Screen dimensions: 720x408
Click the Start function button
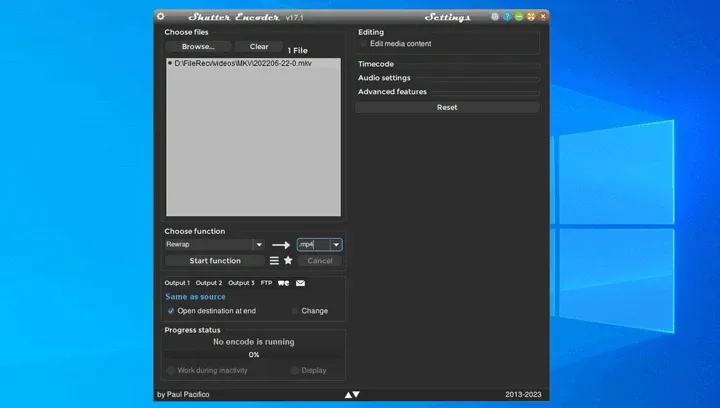pos(215,261)
